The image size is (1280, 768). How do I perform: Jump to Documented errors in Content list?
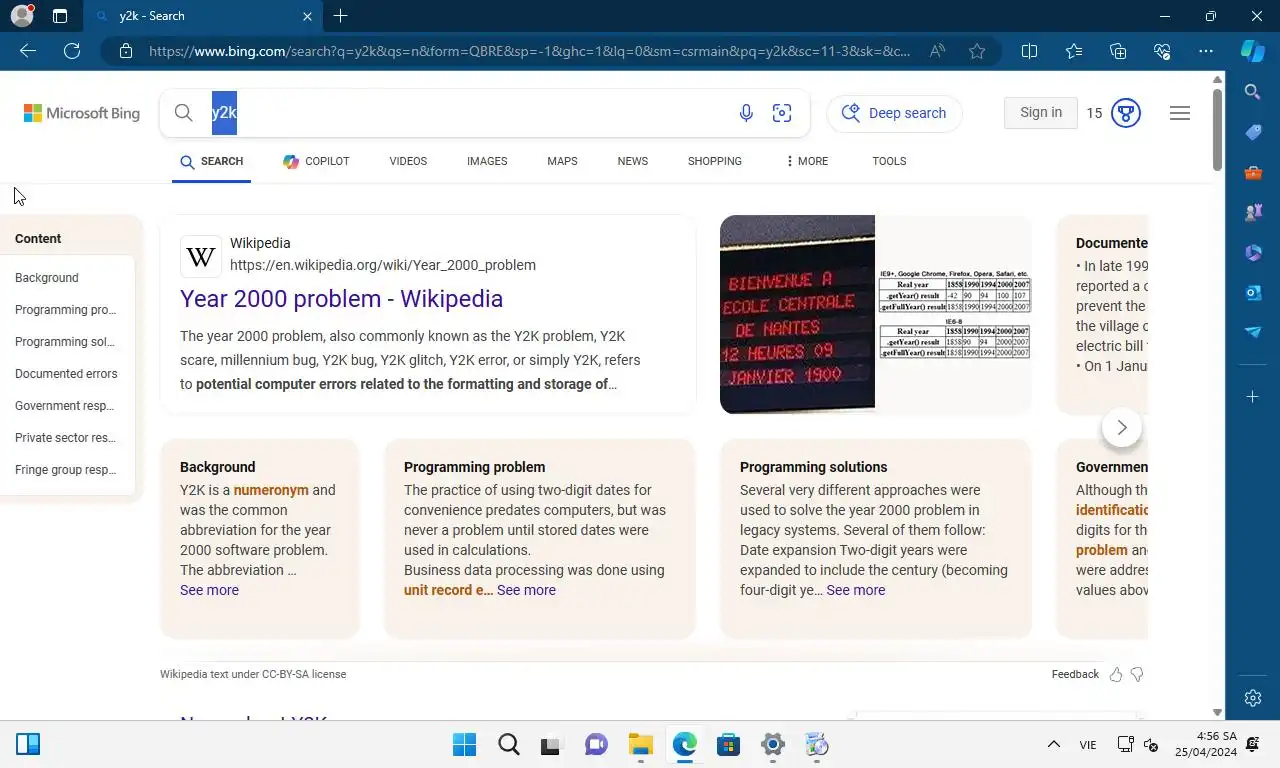[x=66, y=374]
